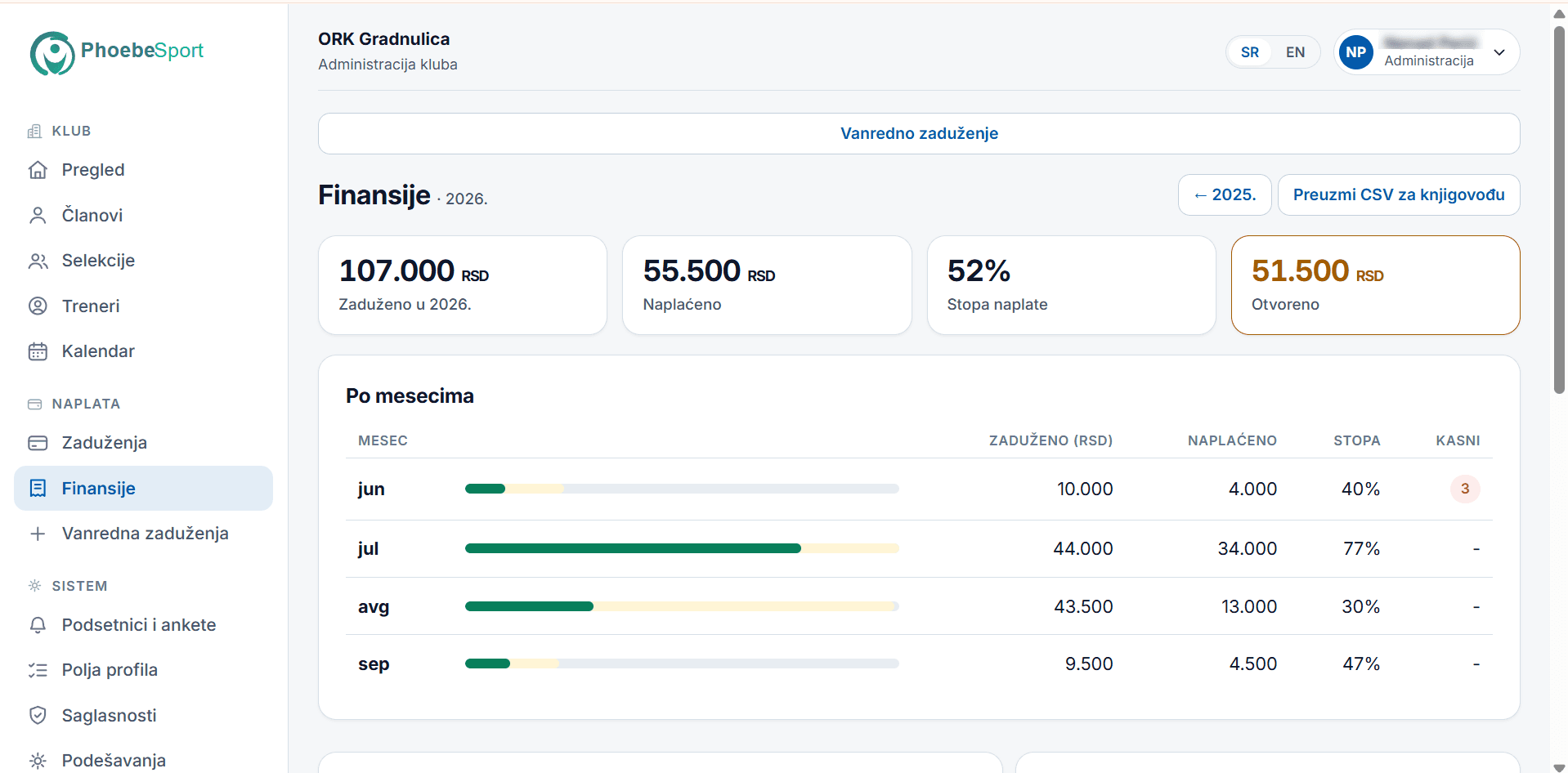Viewport: 1568px width, 773px height.
Task: Click the NAPLAĆENO column header
Action: click(1232, 440)
